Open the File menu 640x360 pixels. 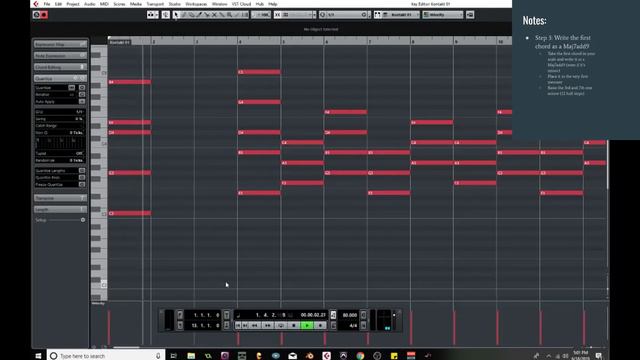coord(47,4)
